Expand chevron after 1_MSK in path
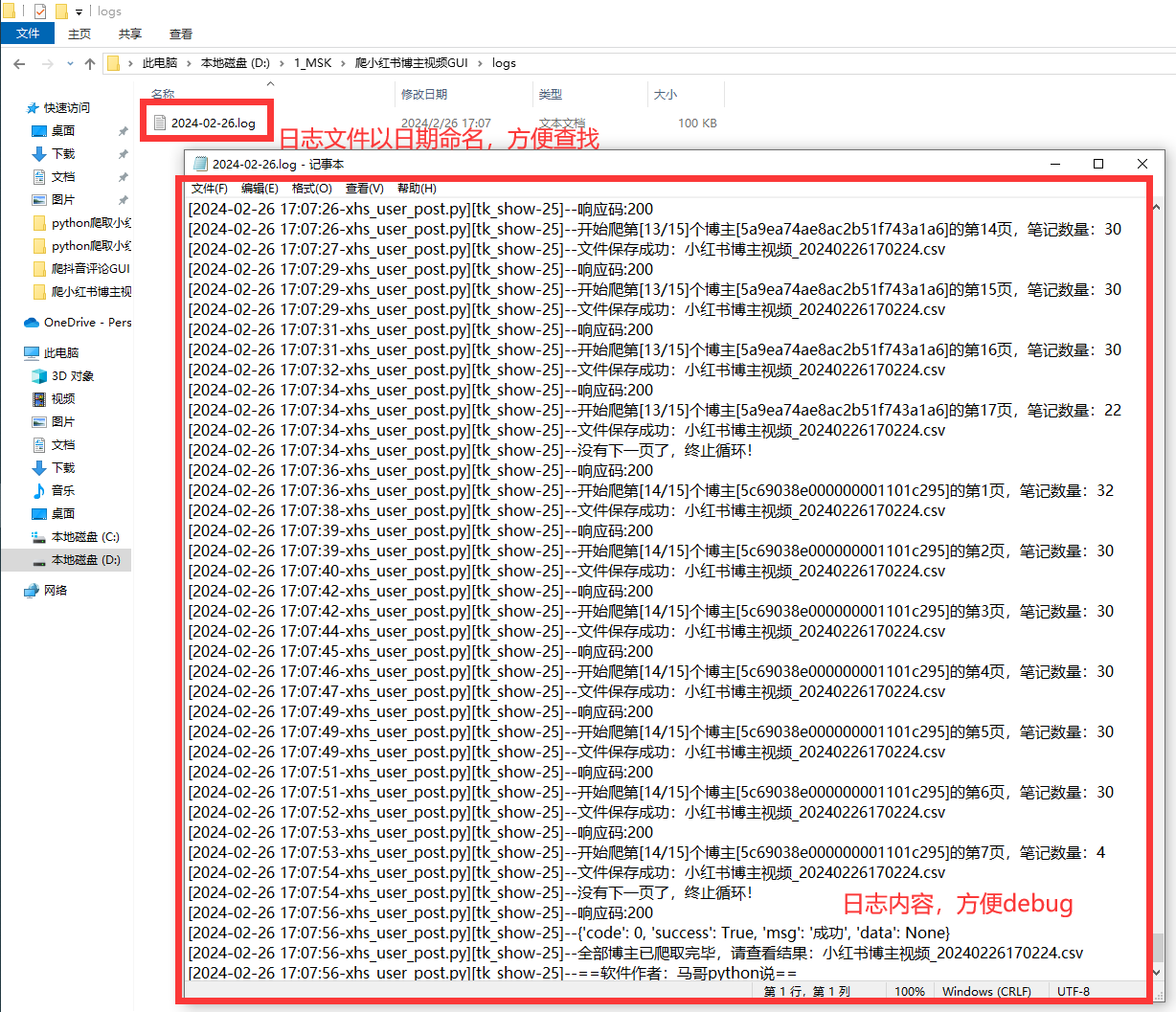This screenshot has height=1012, width=1176. (x=343, y=63)
